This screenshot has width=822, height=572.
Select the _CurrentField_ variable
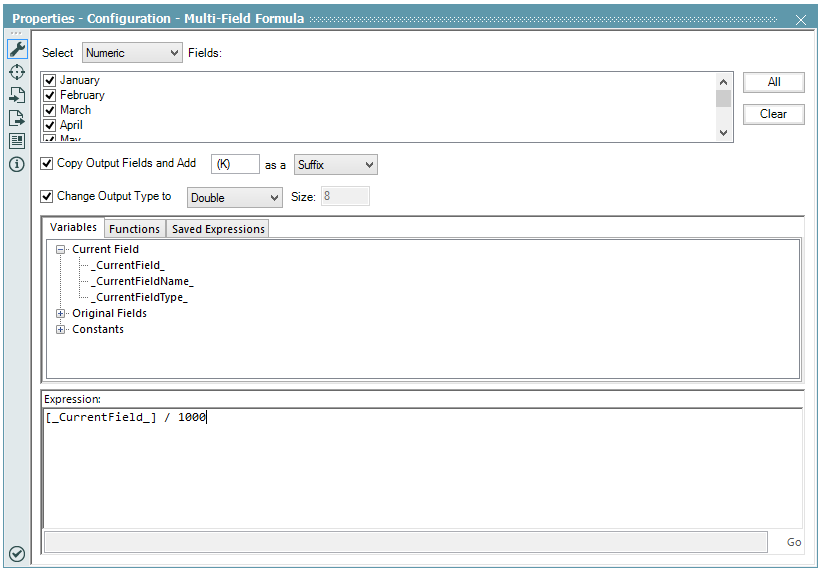point(127,265)
